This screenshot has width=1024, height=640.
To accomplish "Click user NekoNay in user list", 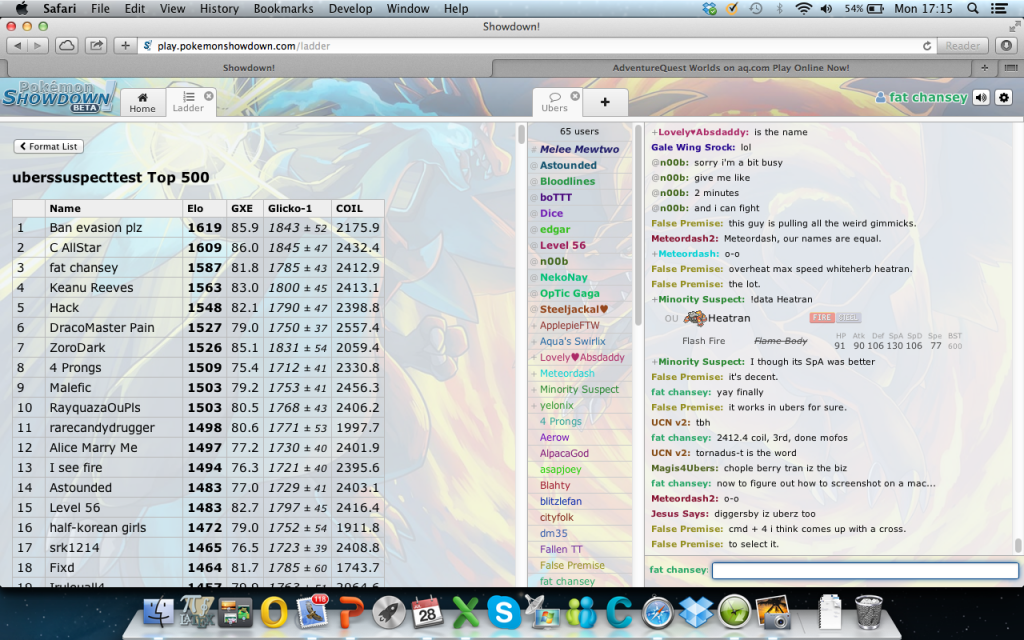I will [x=564, y=277].
